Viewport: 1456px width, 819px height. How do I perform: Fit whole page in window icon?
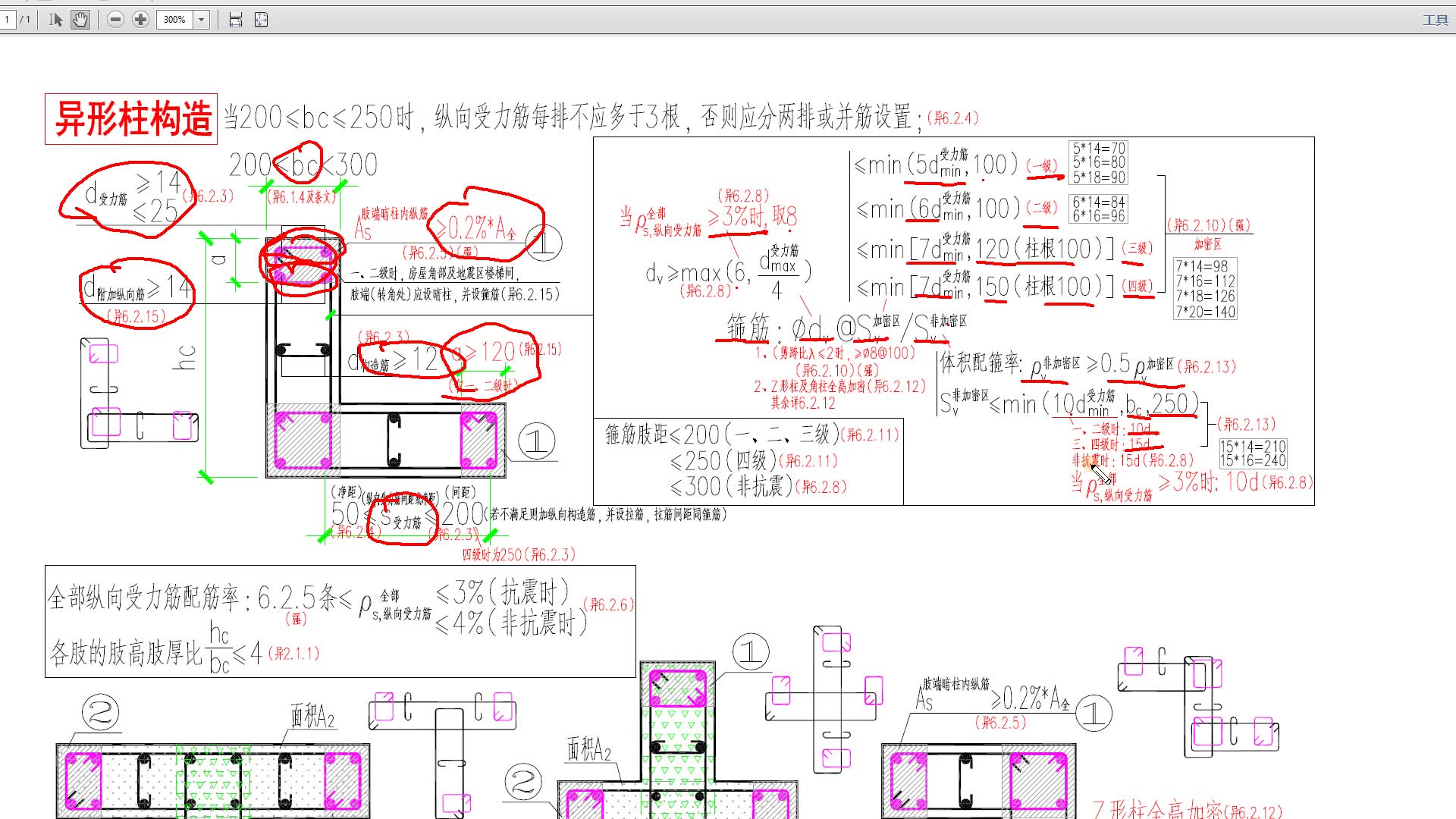[x=262, y=20]
